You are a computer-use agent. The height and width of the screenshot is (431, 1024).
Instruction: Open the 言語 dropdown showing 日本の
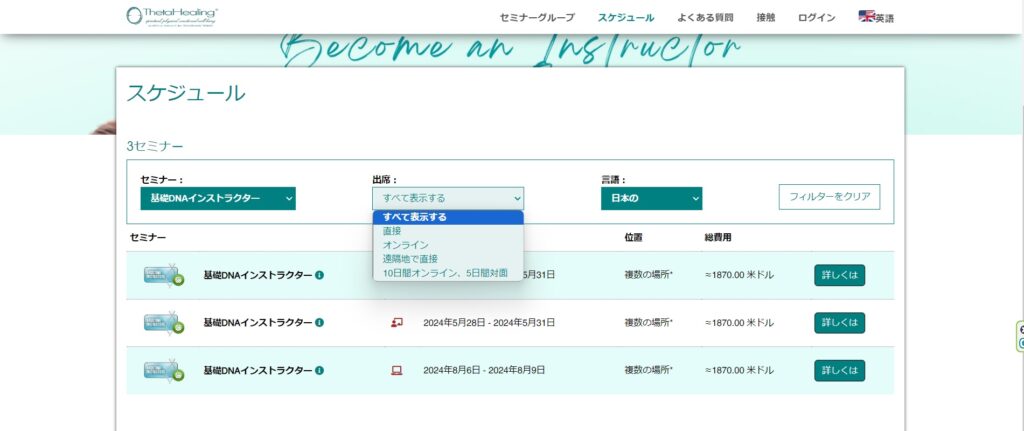(651, 199)
